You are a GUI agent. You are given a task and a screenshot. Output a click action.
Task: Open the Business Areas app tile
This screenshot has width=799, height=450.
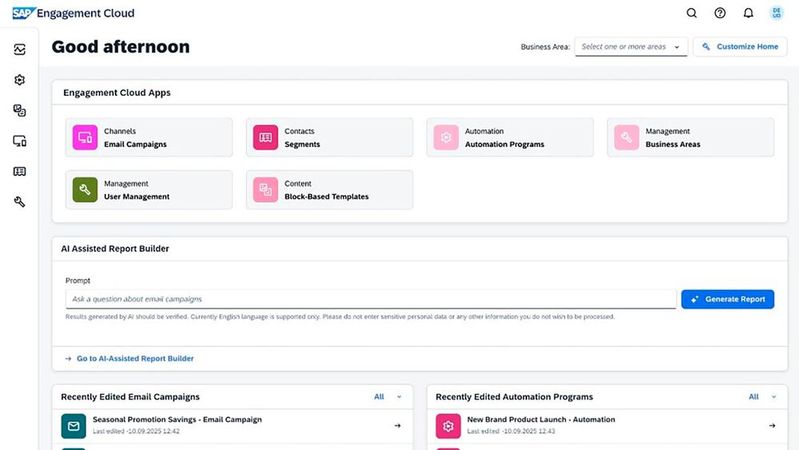pos(690,138)
